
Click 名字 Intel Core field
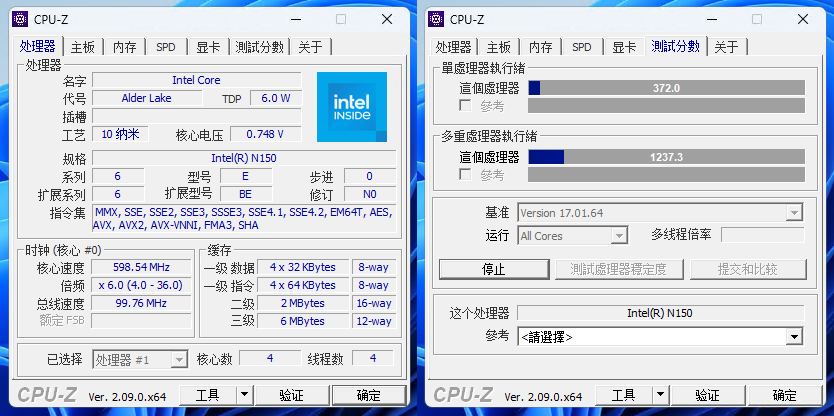(197, 80)
